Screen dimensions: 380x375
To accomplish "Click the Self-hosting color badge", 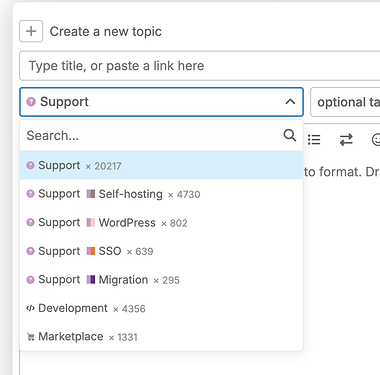I will (91, 194).
